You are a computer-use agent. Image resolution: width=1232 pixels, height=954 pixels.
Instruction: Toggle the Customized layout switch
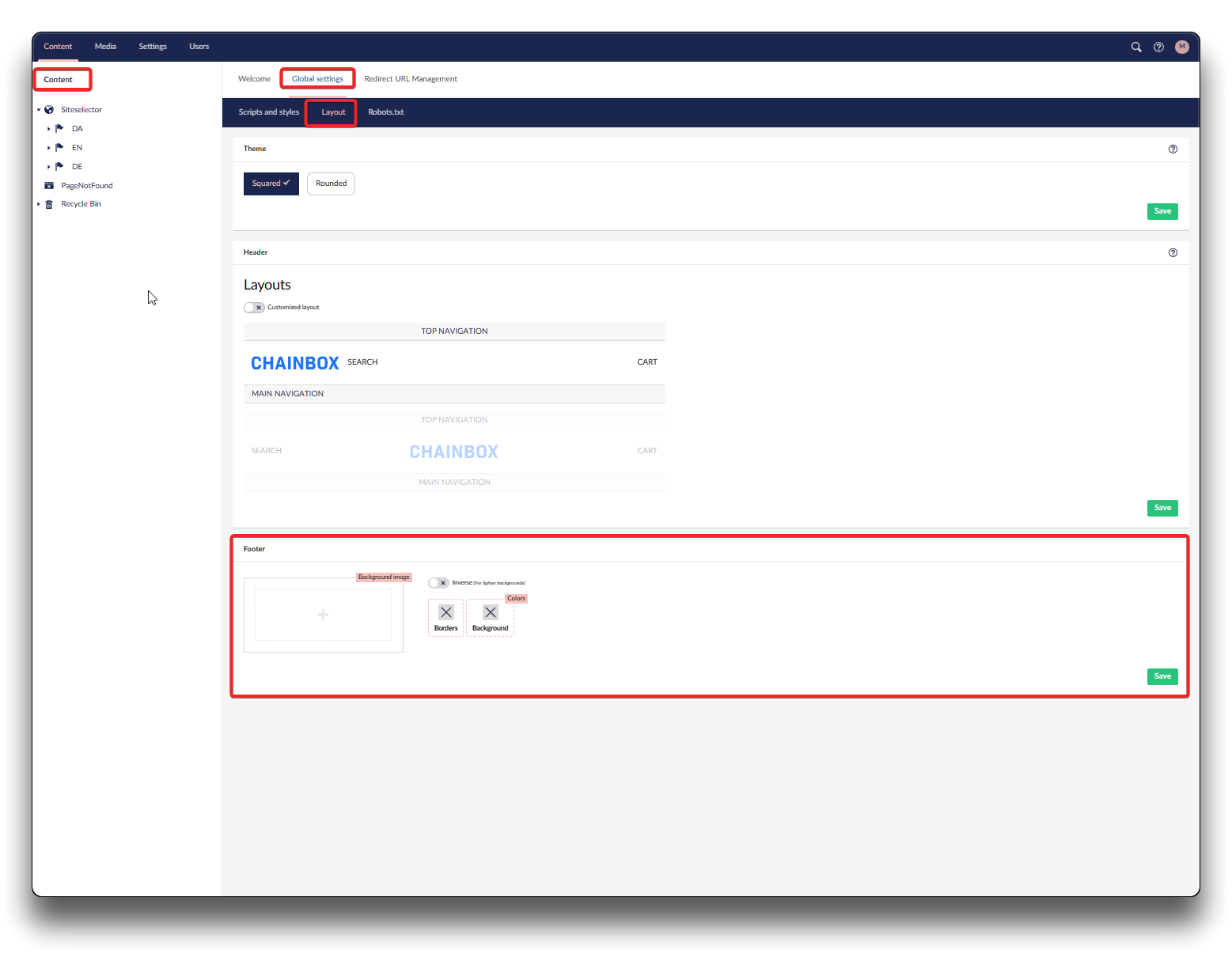point(254,308)
